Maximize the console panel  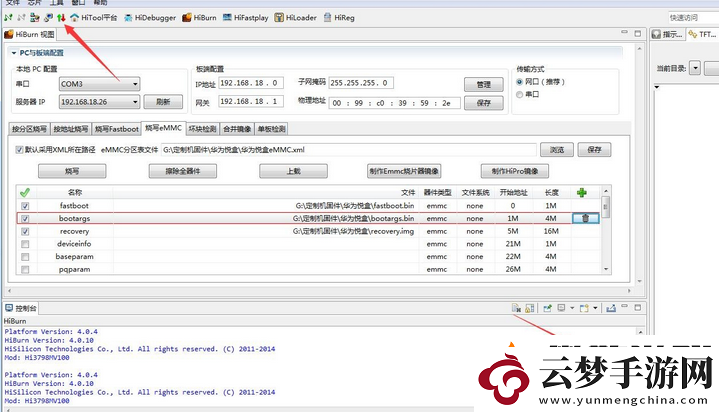[x=638, y=307]
